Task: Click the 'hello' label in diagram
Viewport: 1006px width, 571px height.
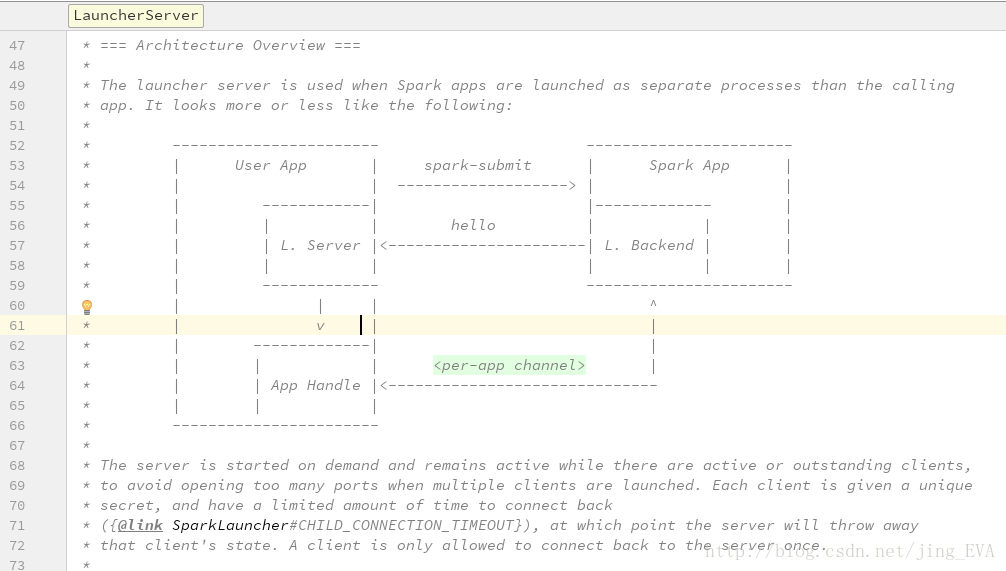Action: coord(473,225)
